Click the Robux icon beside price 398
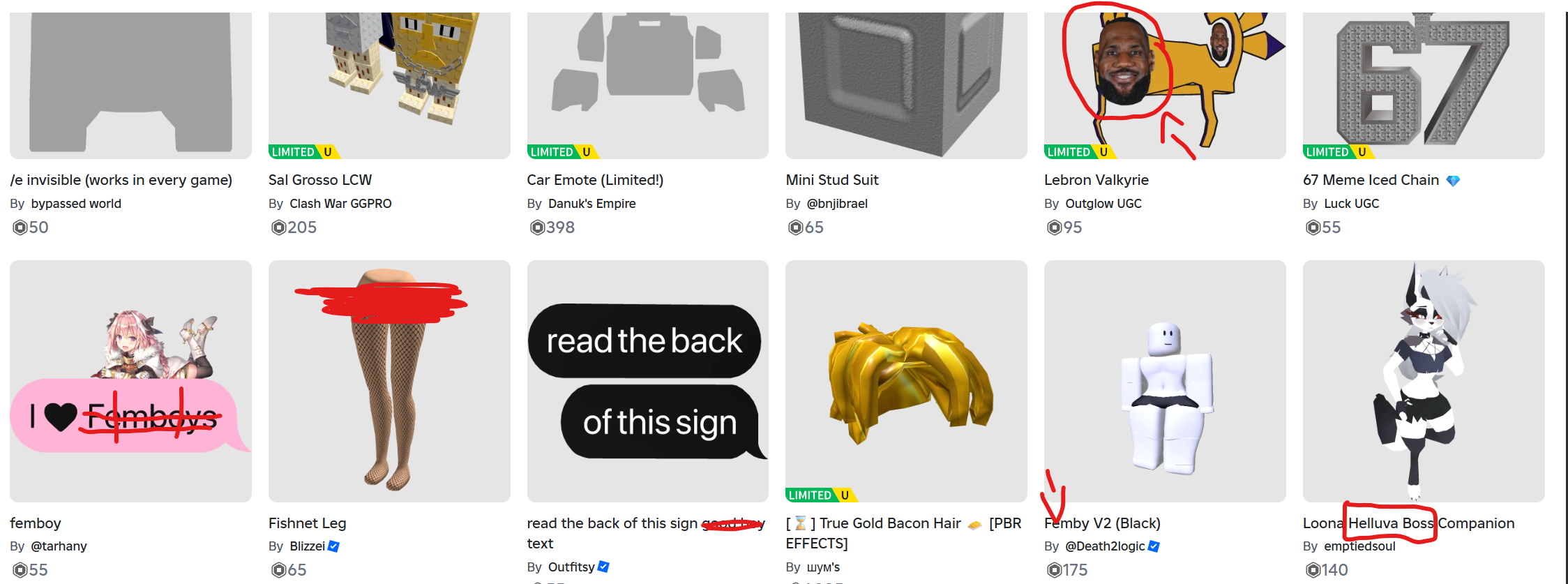The width and height of the screenshot is (1568, 584). point(537,227)
